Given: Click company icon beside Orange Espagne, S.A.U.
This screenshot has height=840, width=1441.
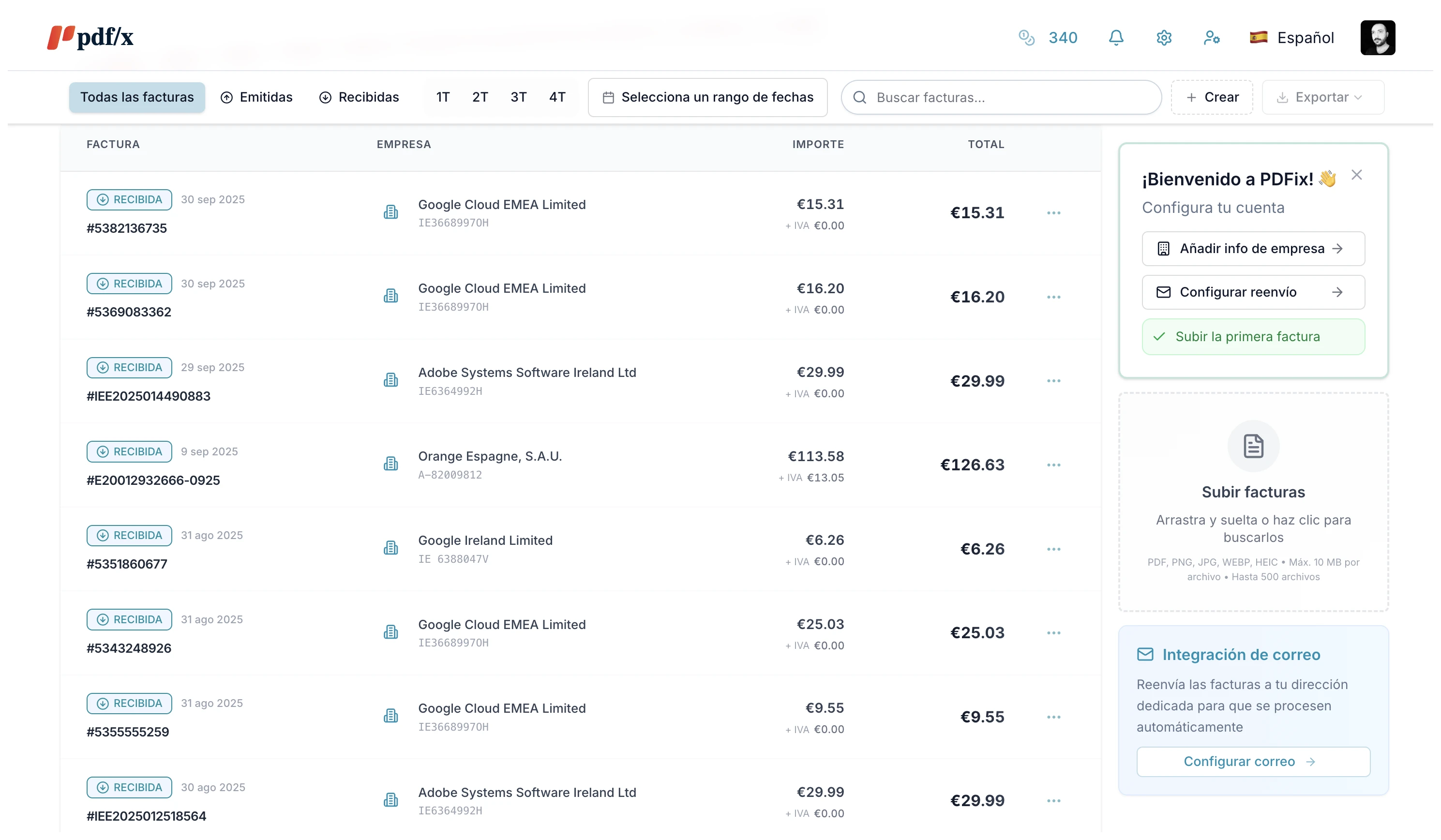Looking at the screenshot, I should tap(390, 465).
